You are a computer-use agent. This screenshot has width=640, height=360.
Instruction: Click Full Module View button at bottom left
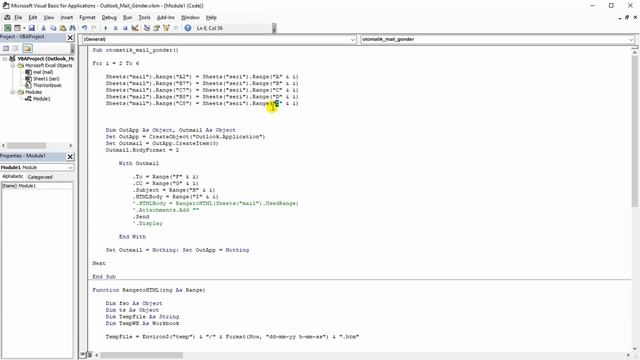[x=90, y=355]
